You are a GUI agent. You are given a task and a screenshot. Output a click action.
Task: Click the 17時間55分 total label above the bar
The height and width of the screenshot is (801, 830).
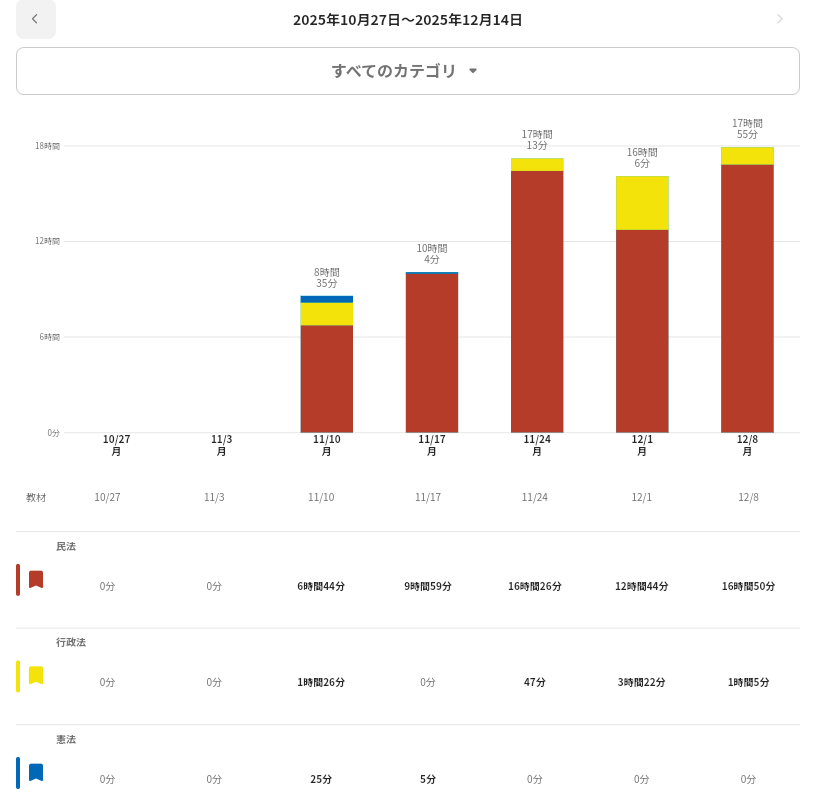[x=747, y=129]
